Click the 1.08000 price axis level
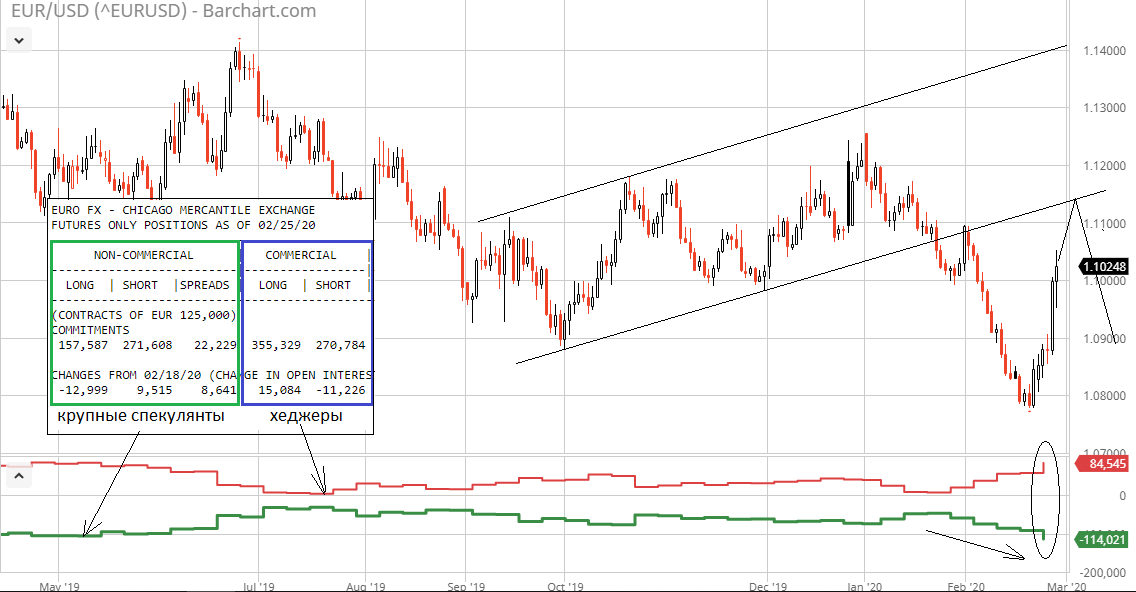Screen dimensions: 1136x592 coord(1103,396)
